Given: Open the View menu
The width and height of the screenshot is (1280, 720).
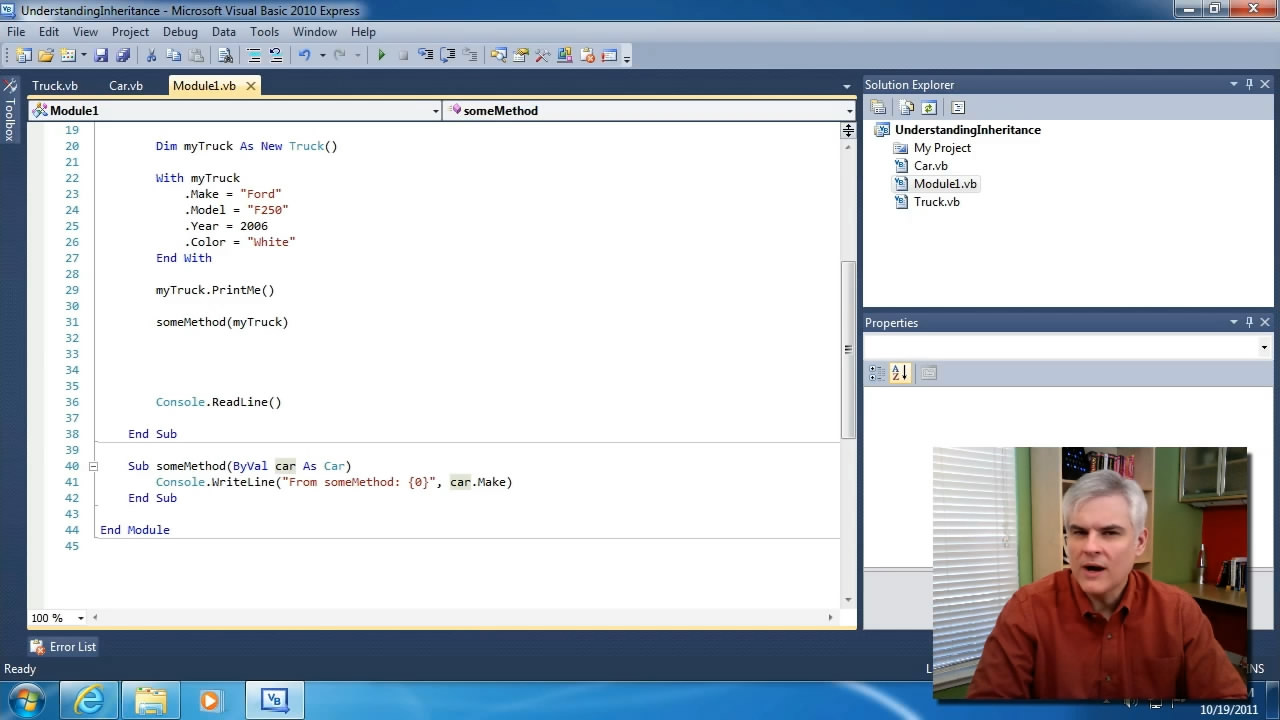Looking at the screenshot, I should pyautogui.click(x=85, y=32).
